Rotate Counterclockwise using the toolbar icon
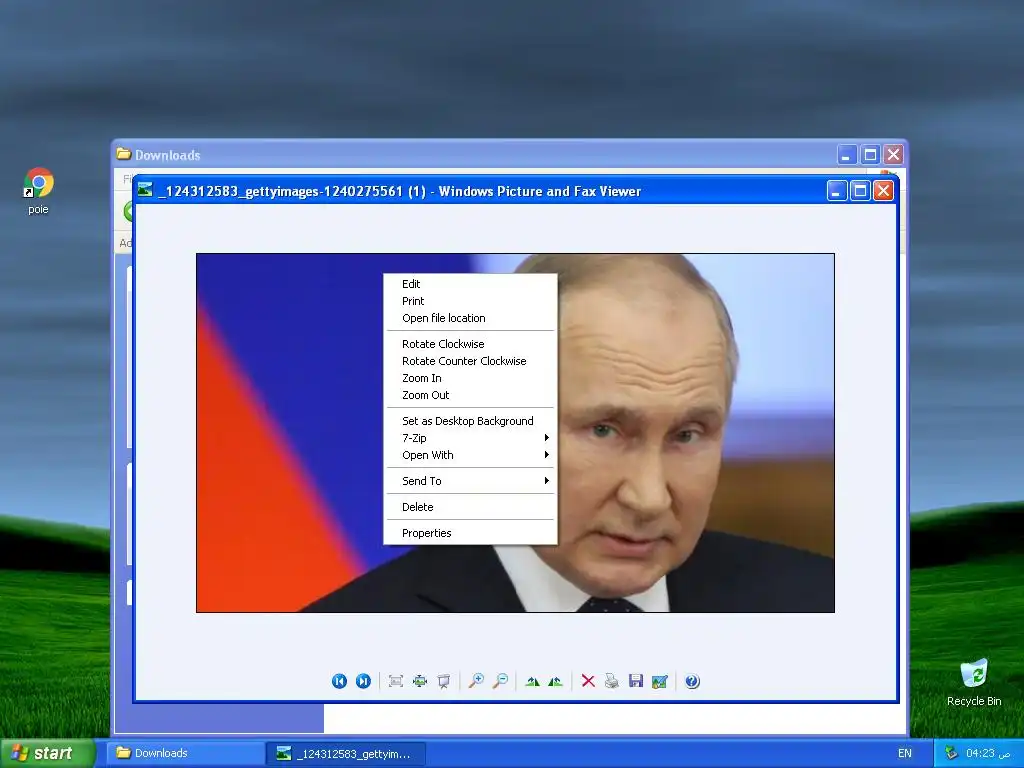This screenshot has height=768, width=1024. point(556,681)
